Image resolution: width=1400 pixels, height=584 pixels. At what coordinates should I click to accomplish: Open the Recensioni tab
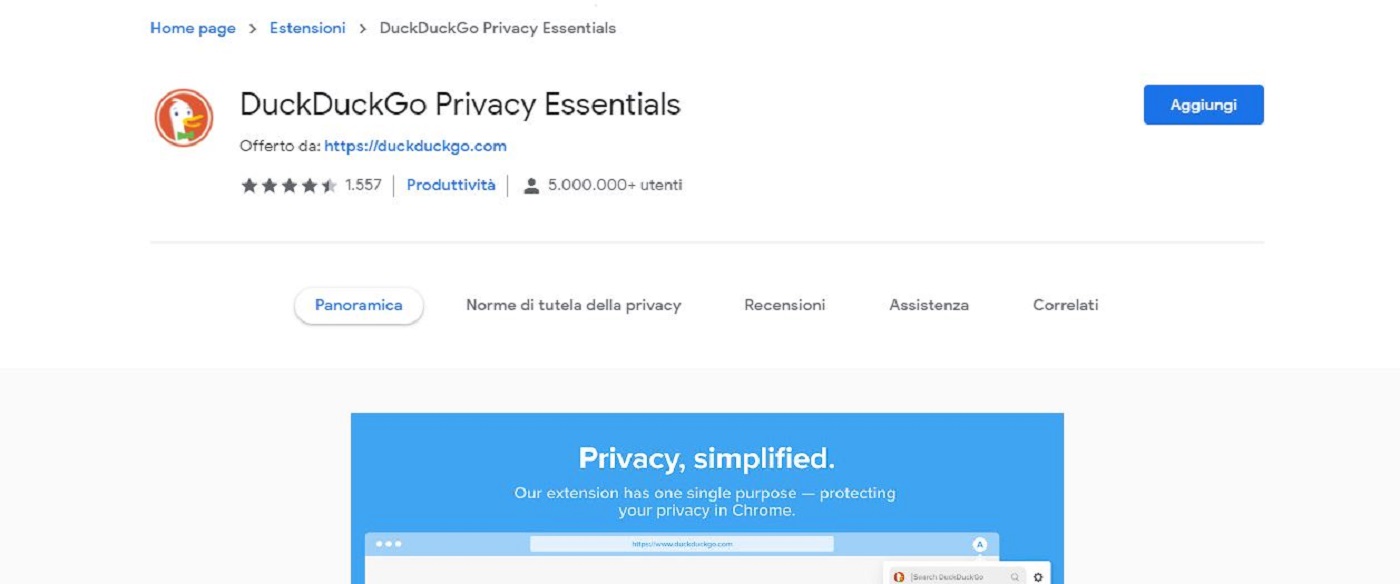785,305
